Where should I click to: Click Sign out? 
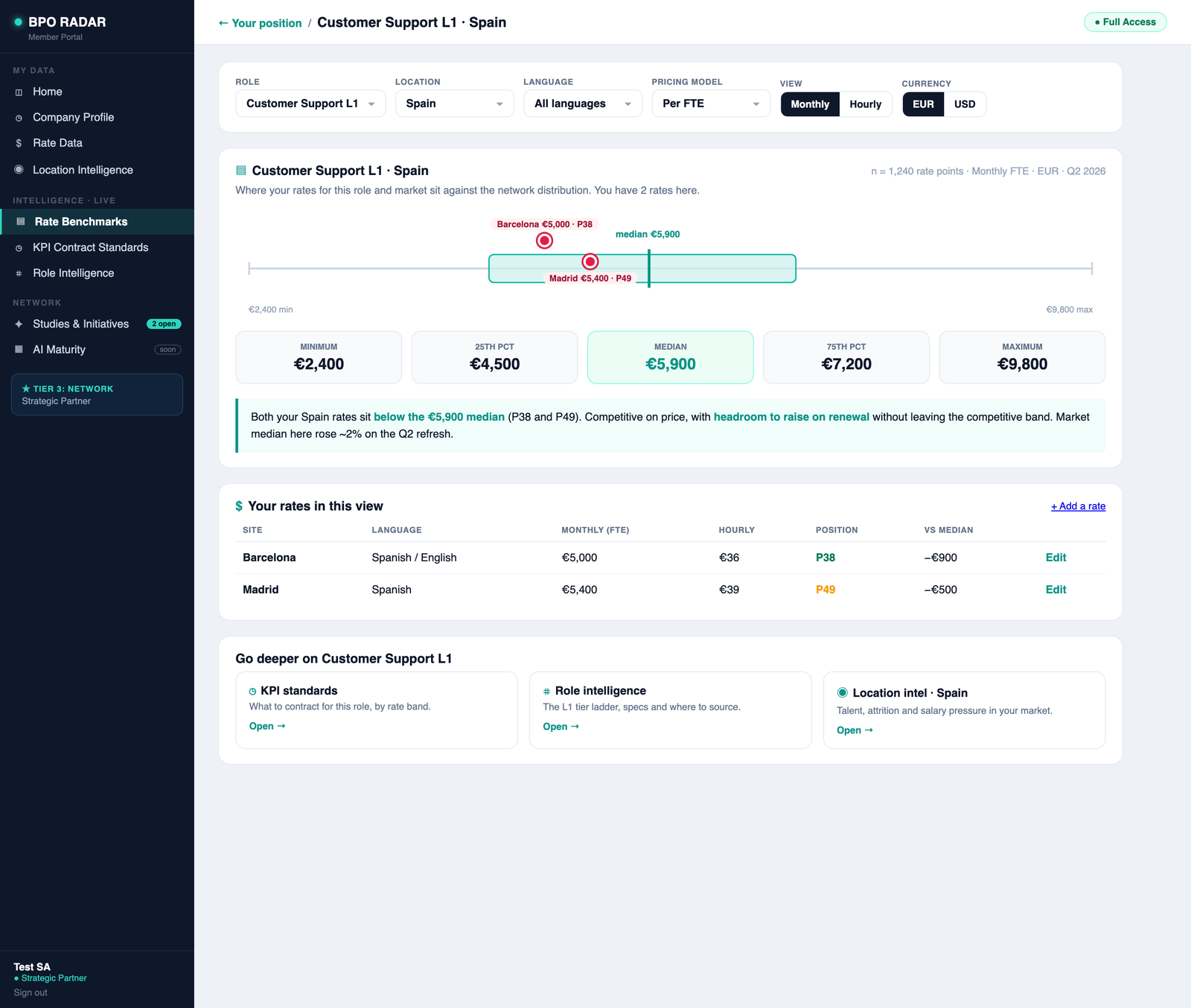[31, 992]
